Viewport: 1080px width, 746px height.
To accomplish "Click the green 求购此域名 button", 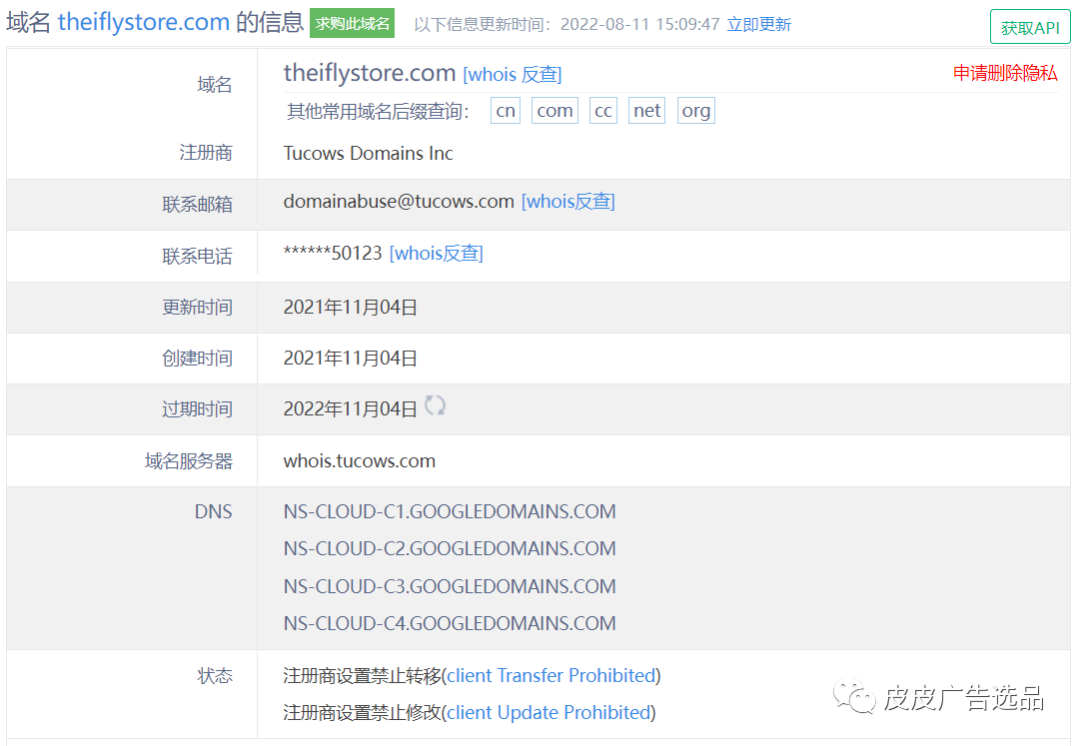I will pyautogui.click(x=352, y=23).
